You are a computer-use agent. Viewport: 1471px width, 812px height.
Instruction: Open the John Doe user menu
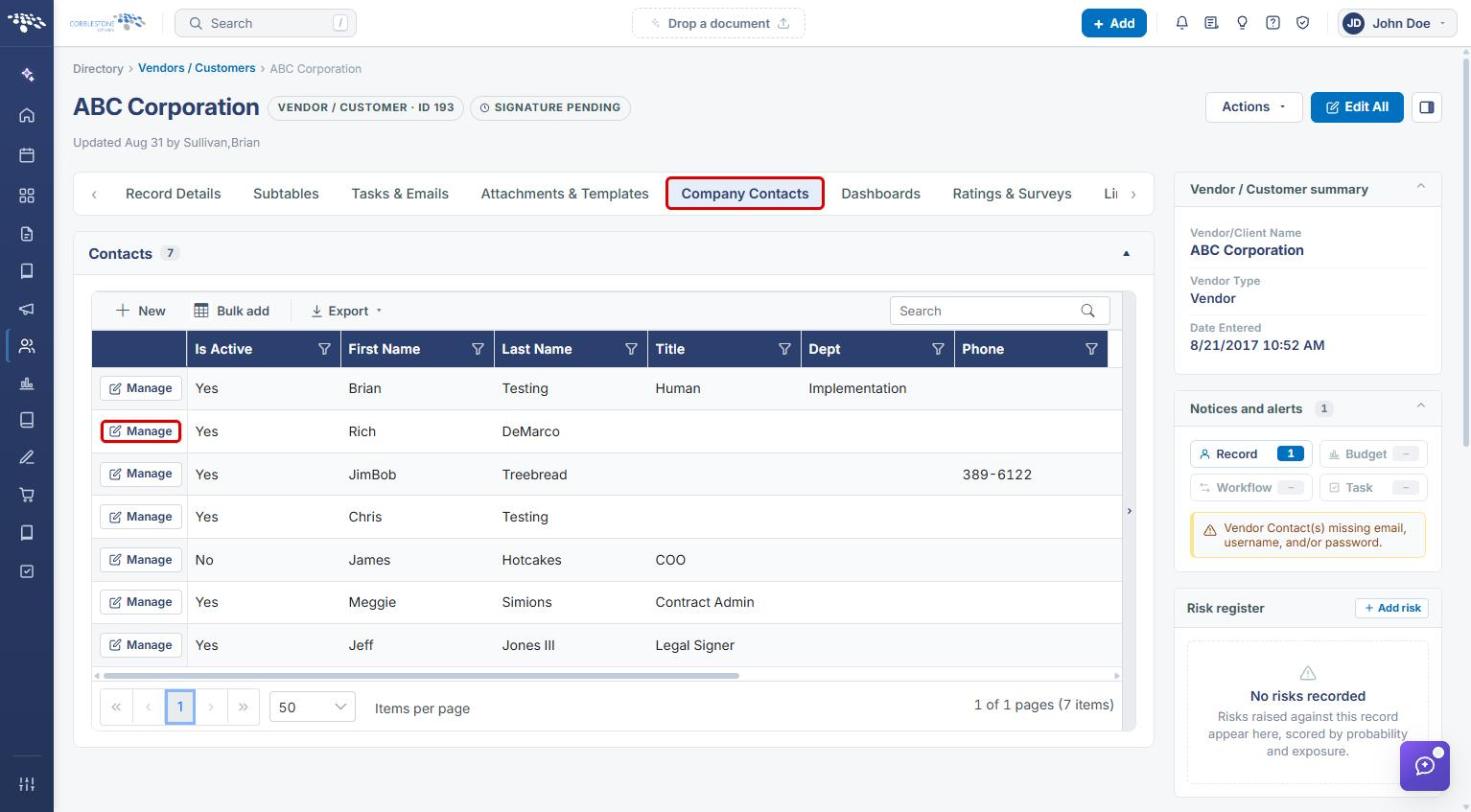coord(1396,23)
